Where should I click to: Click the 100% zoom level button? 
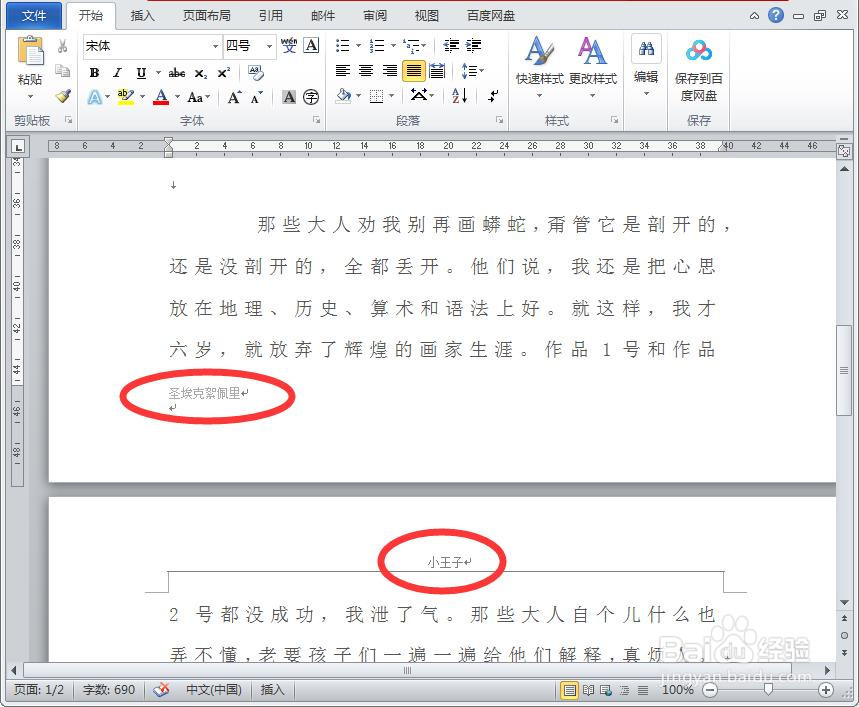(x=678, y=690)
